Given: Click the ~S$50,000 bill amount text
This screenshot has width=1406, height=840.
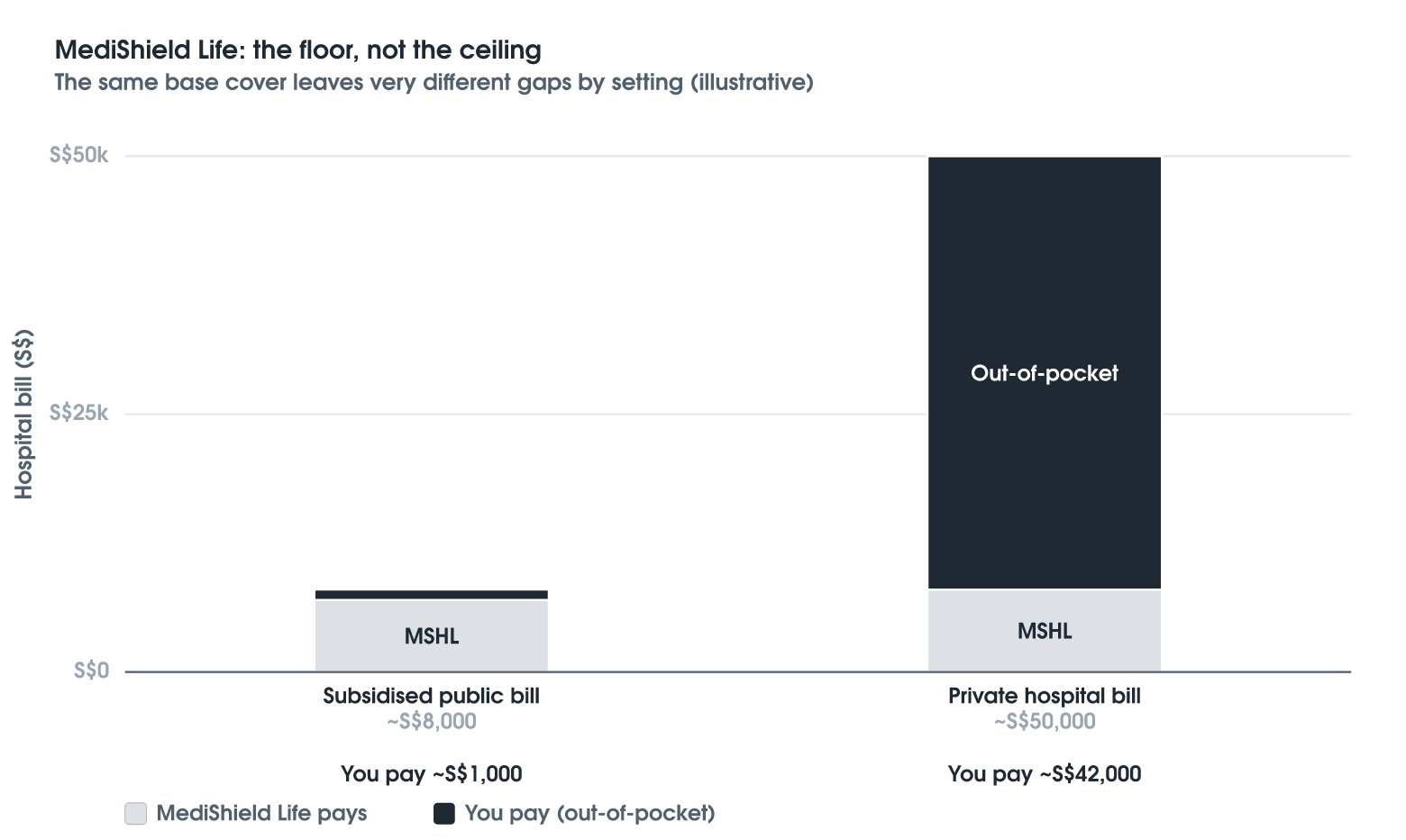Looking at the screenshot, I should point(1045,721).
